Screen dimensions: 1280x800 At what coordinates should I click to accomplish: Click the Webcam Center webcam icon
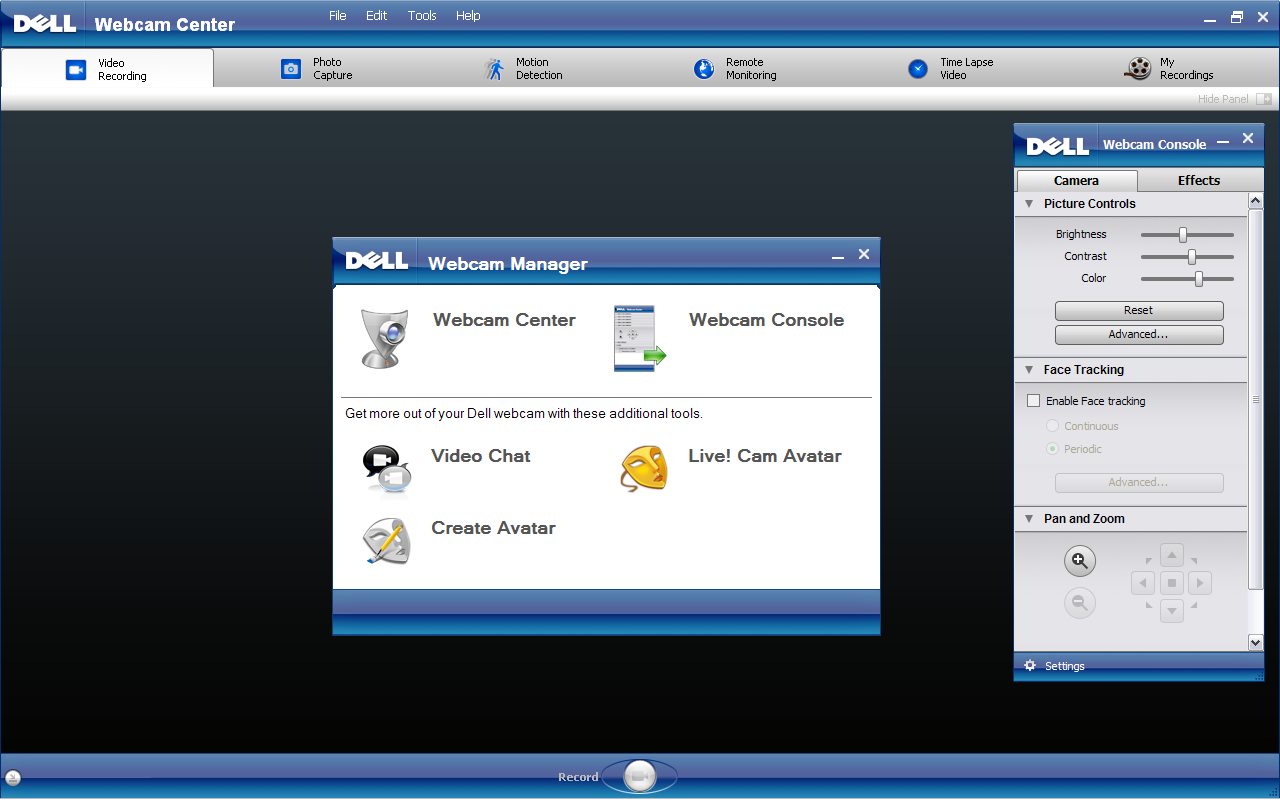[x=385, y=339]
